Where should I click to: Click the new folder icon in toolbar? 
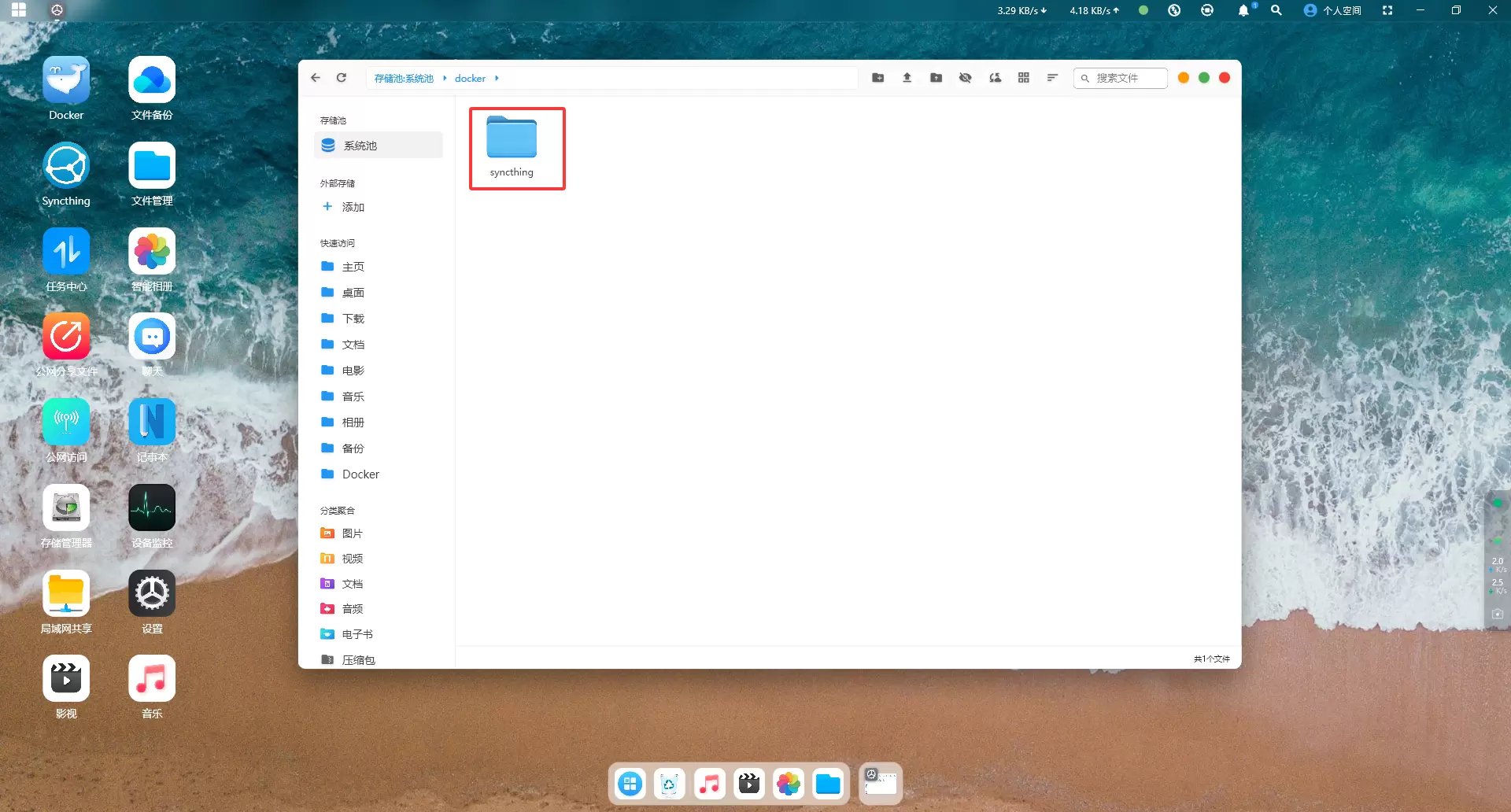click(877, 78)
